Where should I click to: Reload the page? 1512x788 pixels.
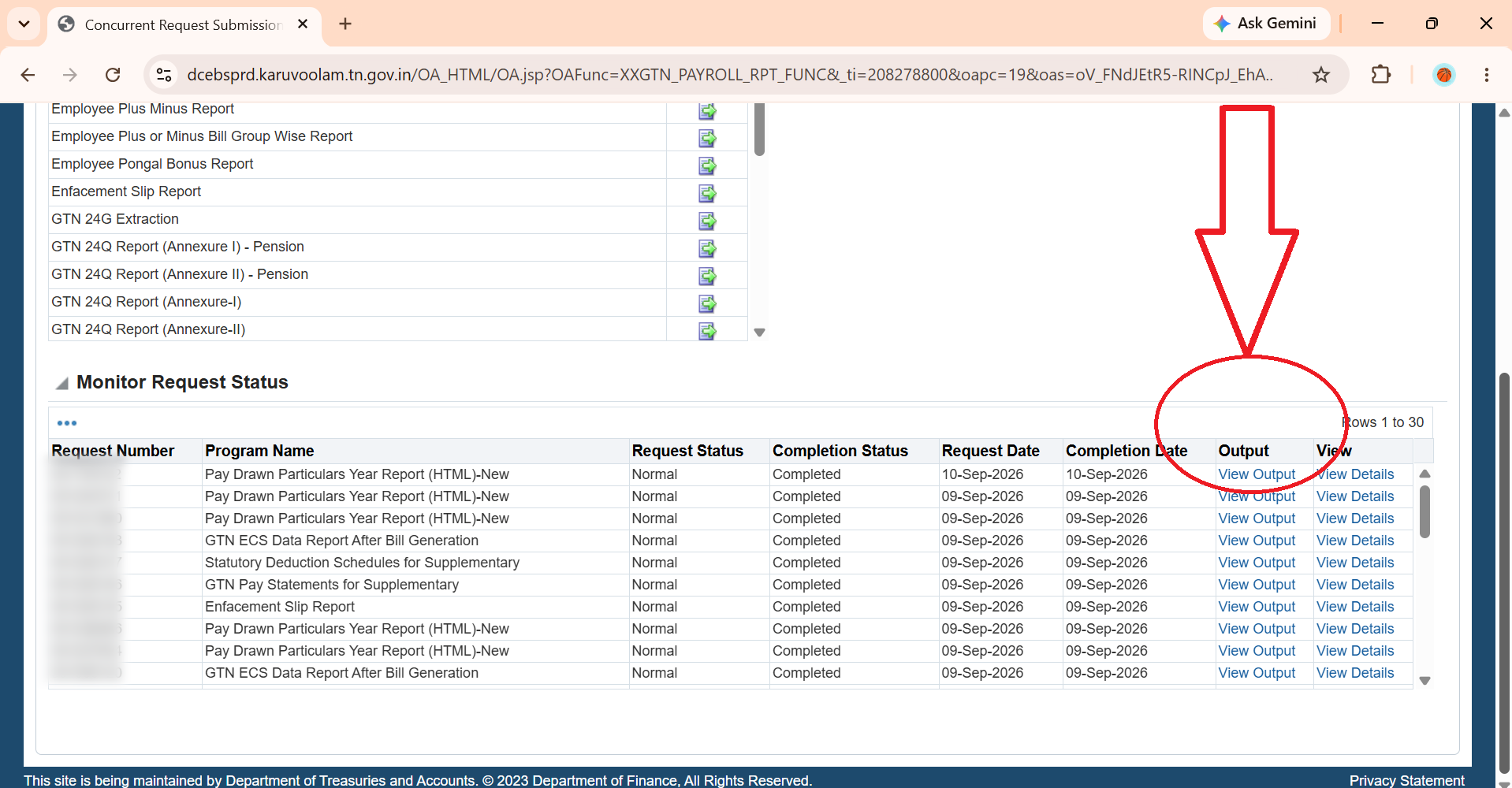[113, 75]
